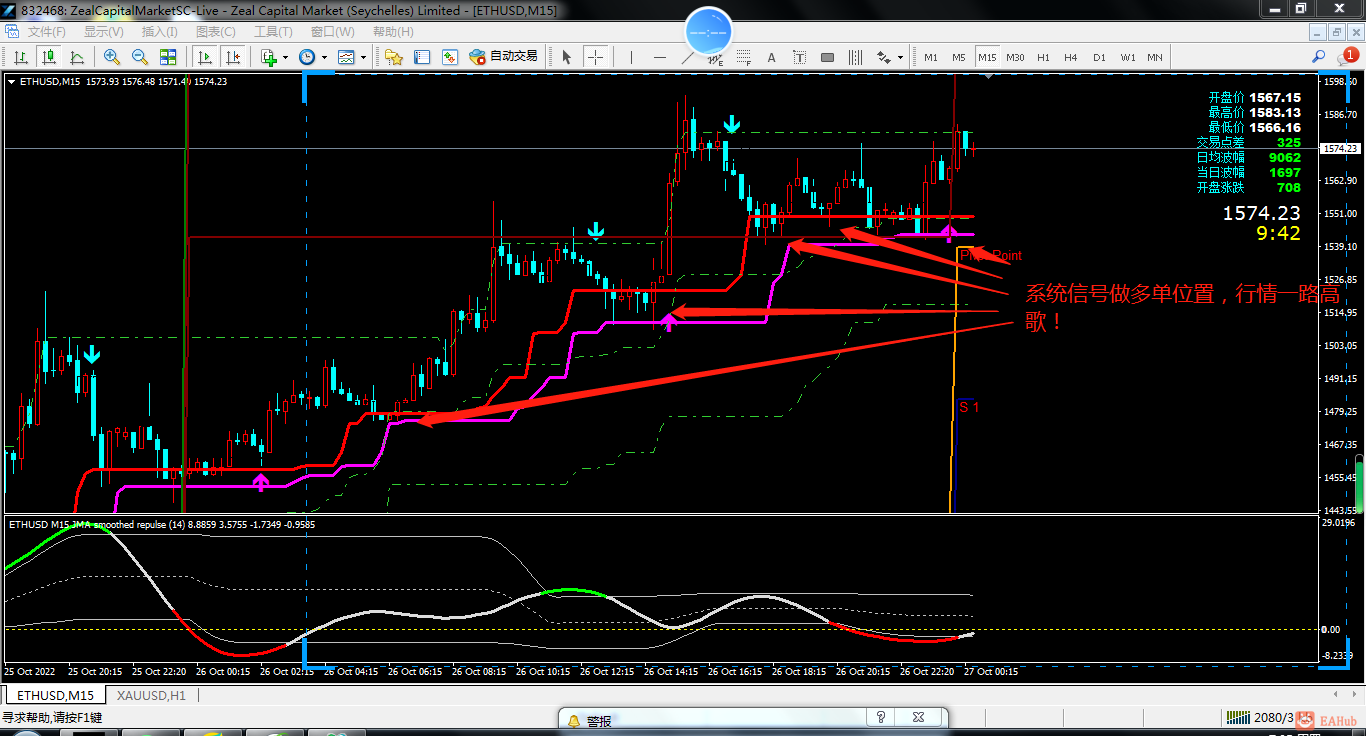Switch to the H1 timeframe

click(1043, 57)
